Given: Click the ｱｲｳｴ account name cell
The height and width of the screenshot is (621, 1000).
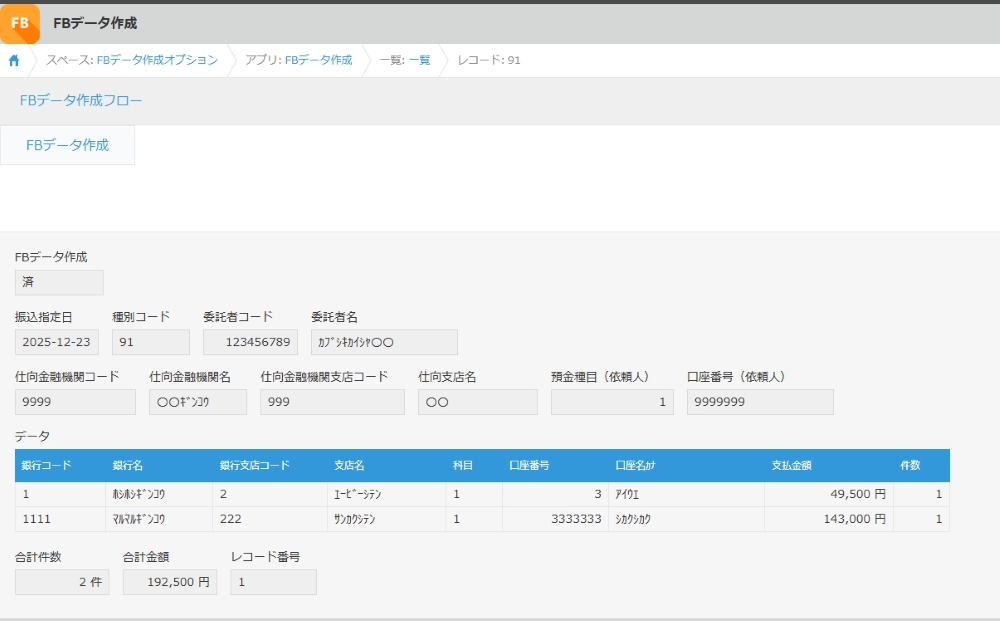Looking at the screenshot, I should coord(686,494).
